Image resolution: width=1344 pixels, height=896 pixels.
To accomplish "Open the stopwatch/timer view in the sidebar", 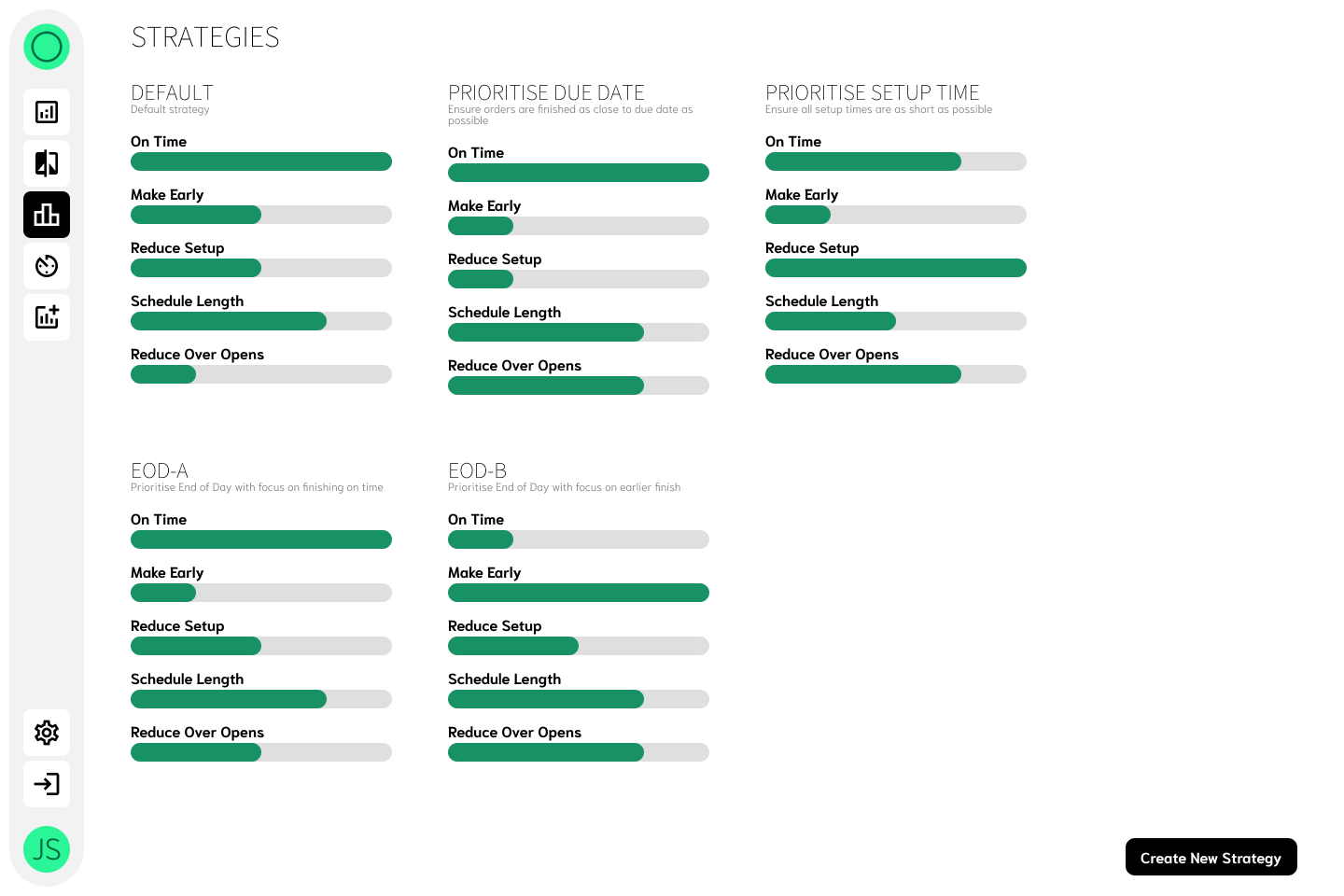I will pyautogui.click(x=47, y=266).
